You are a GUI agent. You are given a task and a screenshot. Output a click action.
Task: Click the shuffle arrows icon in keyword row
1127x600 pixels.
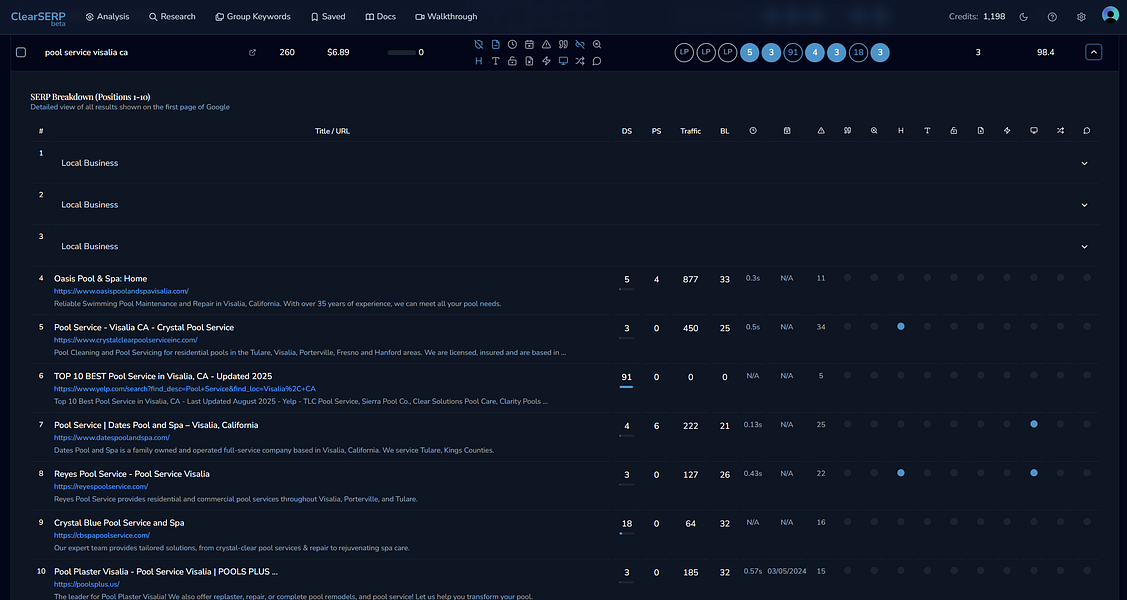[580, 61]
